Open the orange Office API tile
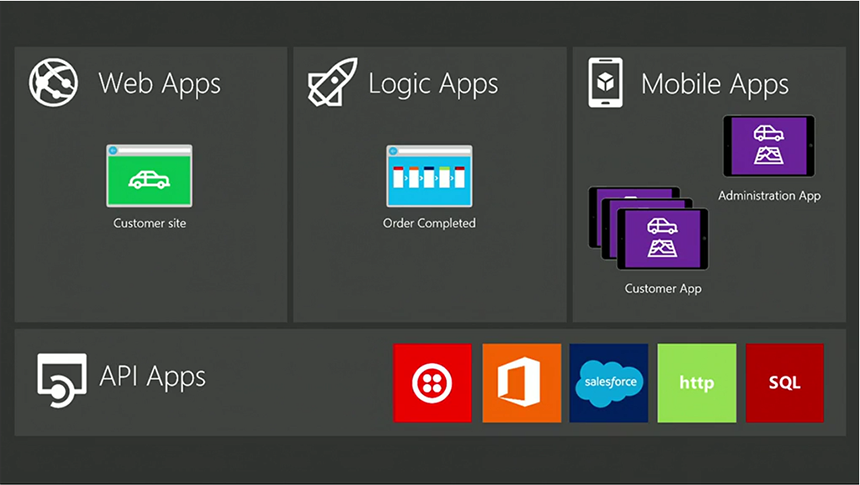This screenshot has width=860, height=485. tap(522, 383)
